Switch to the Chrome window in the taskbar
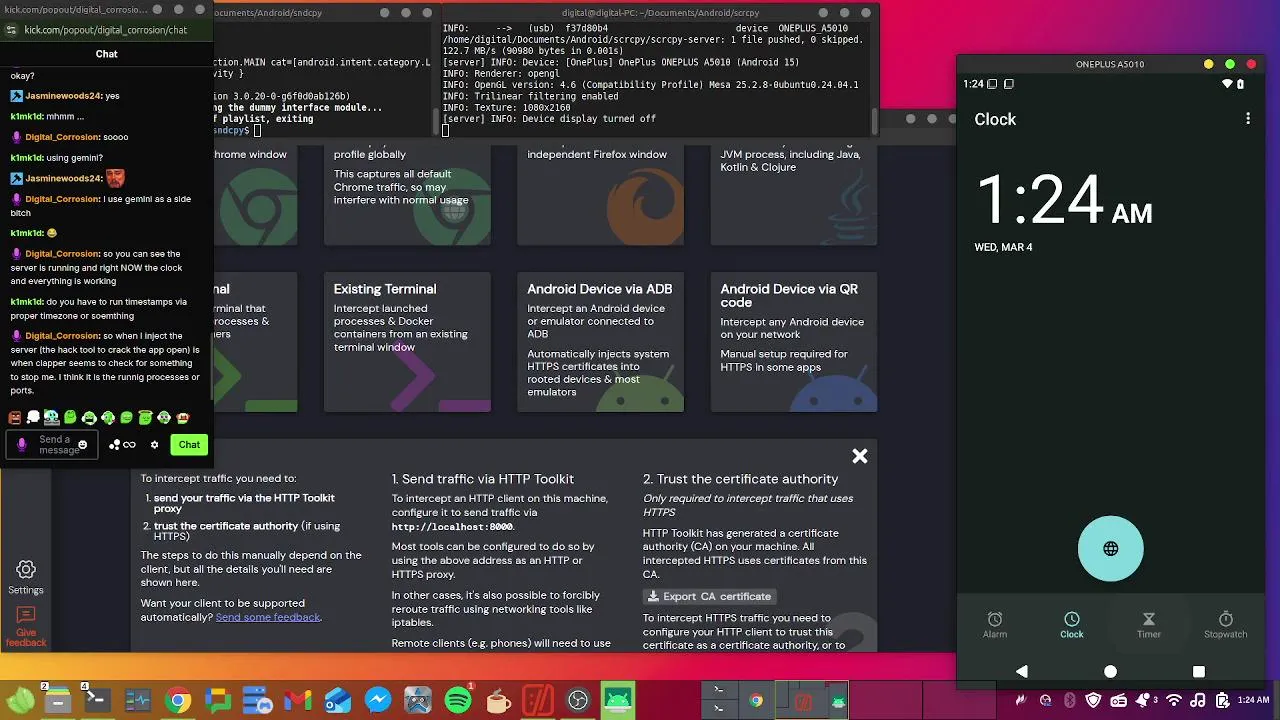This screenshot has width=1280, height=720. 756,701
